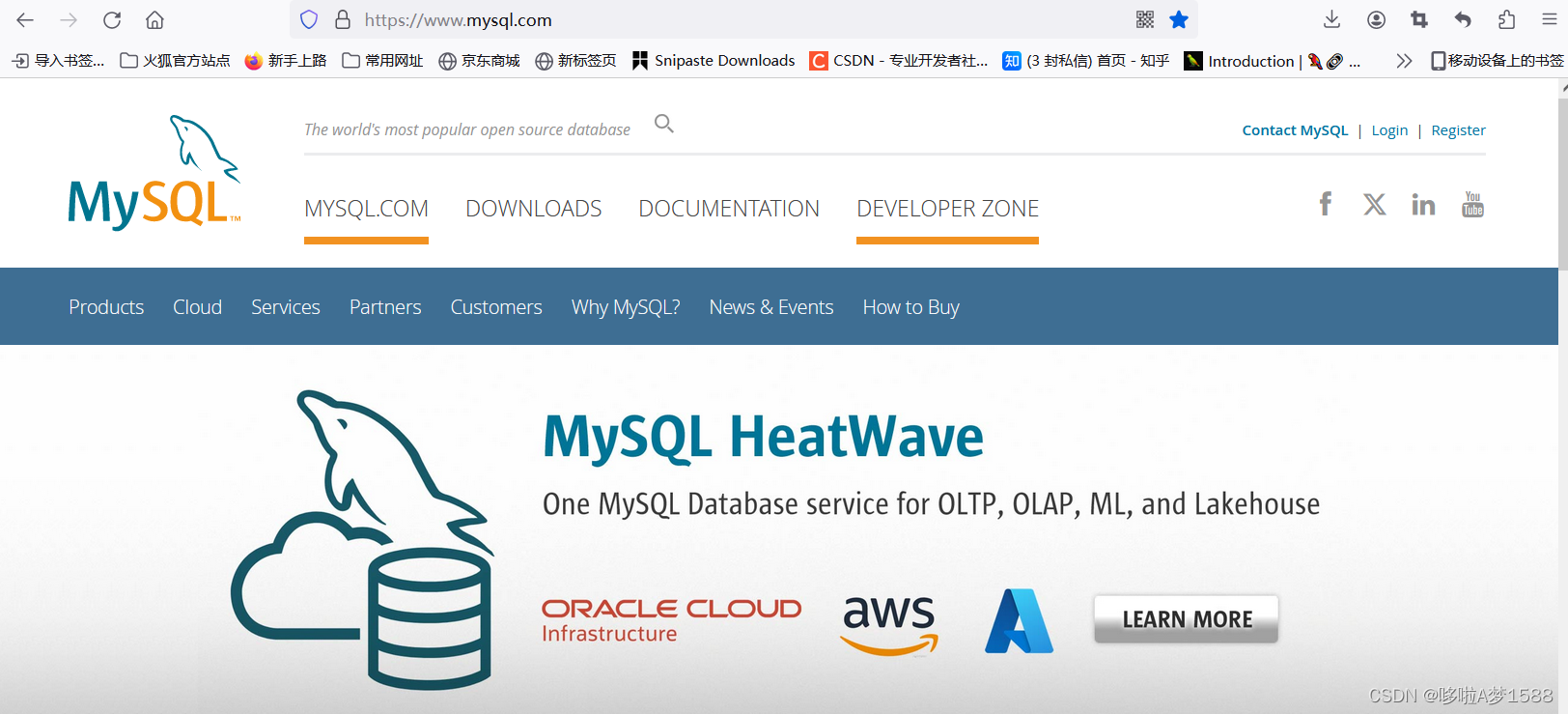Select the DEVELOPER ZONE tab
This screenshot has height=714, width=1568.
tap(947, 209)
